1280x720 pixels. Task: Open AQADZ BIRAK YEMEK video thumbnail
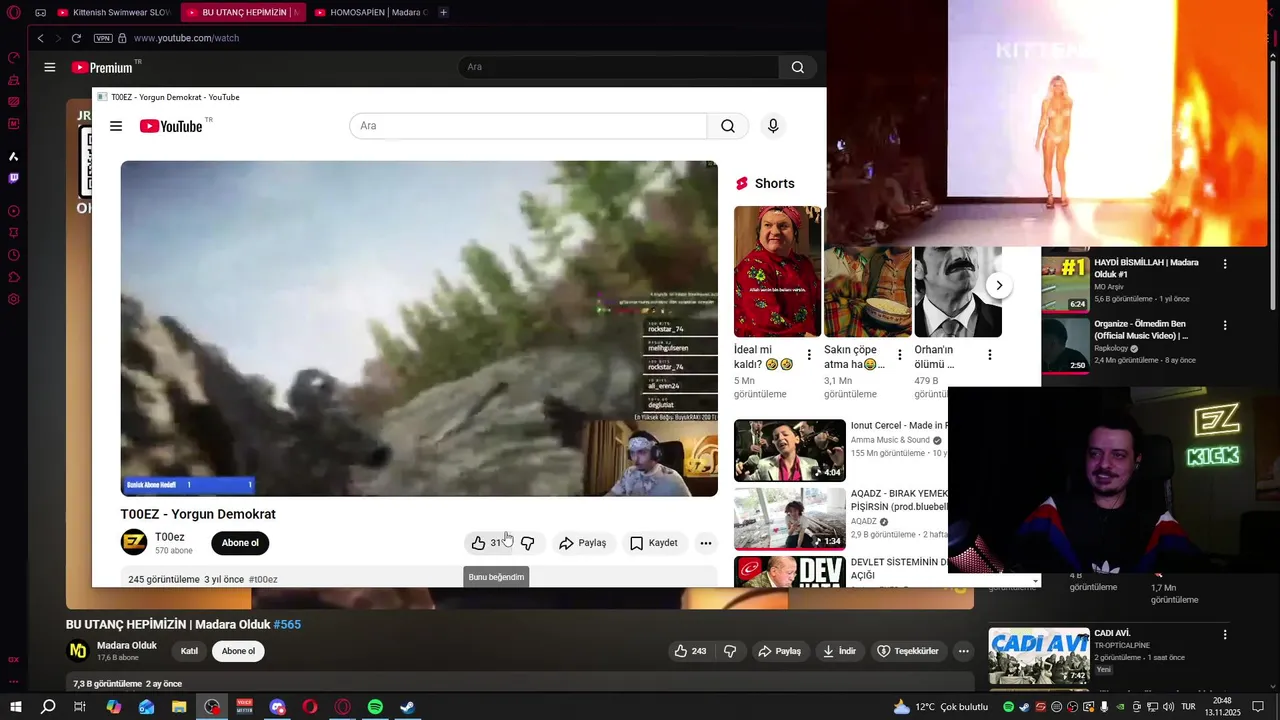790,518
